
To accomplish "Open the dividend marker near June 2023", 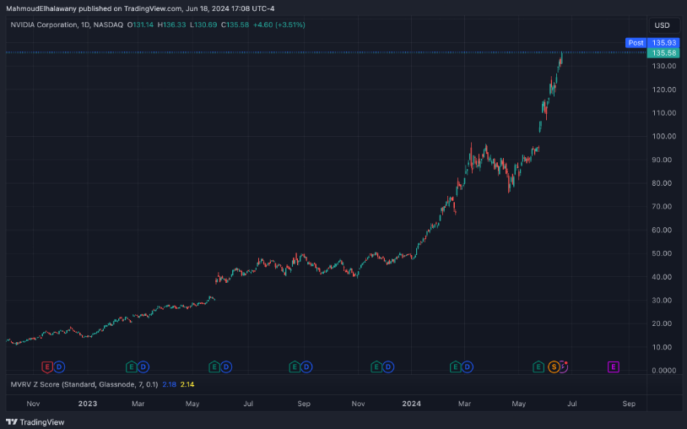I will (226, 367).
